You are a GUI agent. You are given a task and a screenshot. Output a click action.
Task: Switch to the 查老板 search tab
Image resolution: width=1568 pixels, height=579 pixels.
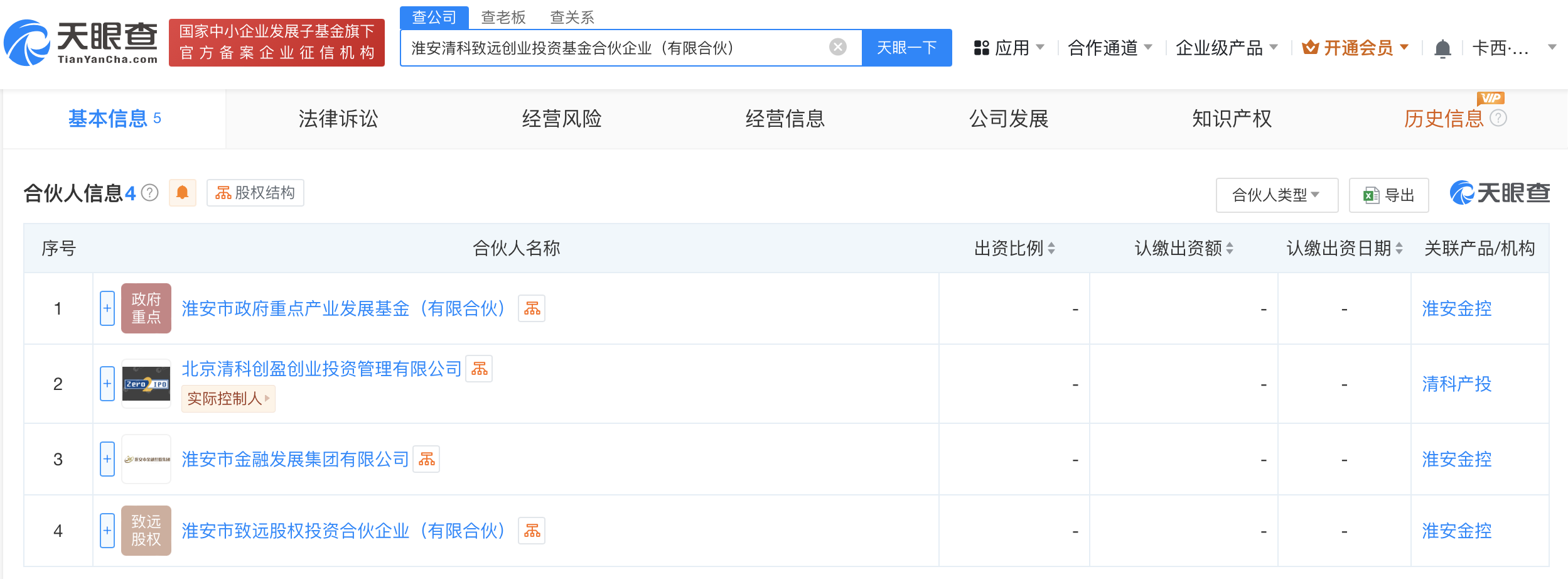coord(502,17)
